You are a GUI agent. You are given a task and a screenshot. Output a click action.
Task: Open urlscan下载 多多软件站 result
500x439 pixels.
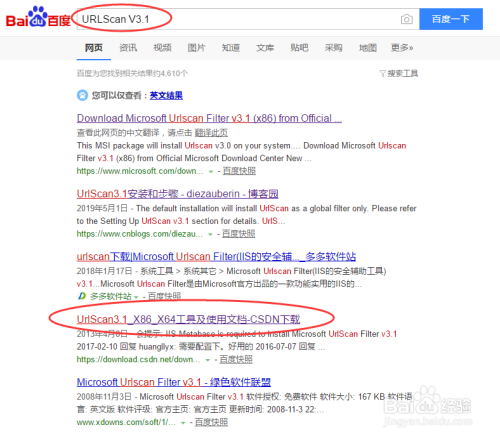tap(216, 257)
